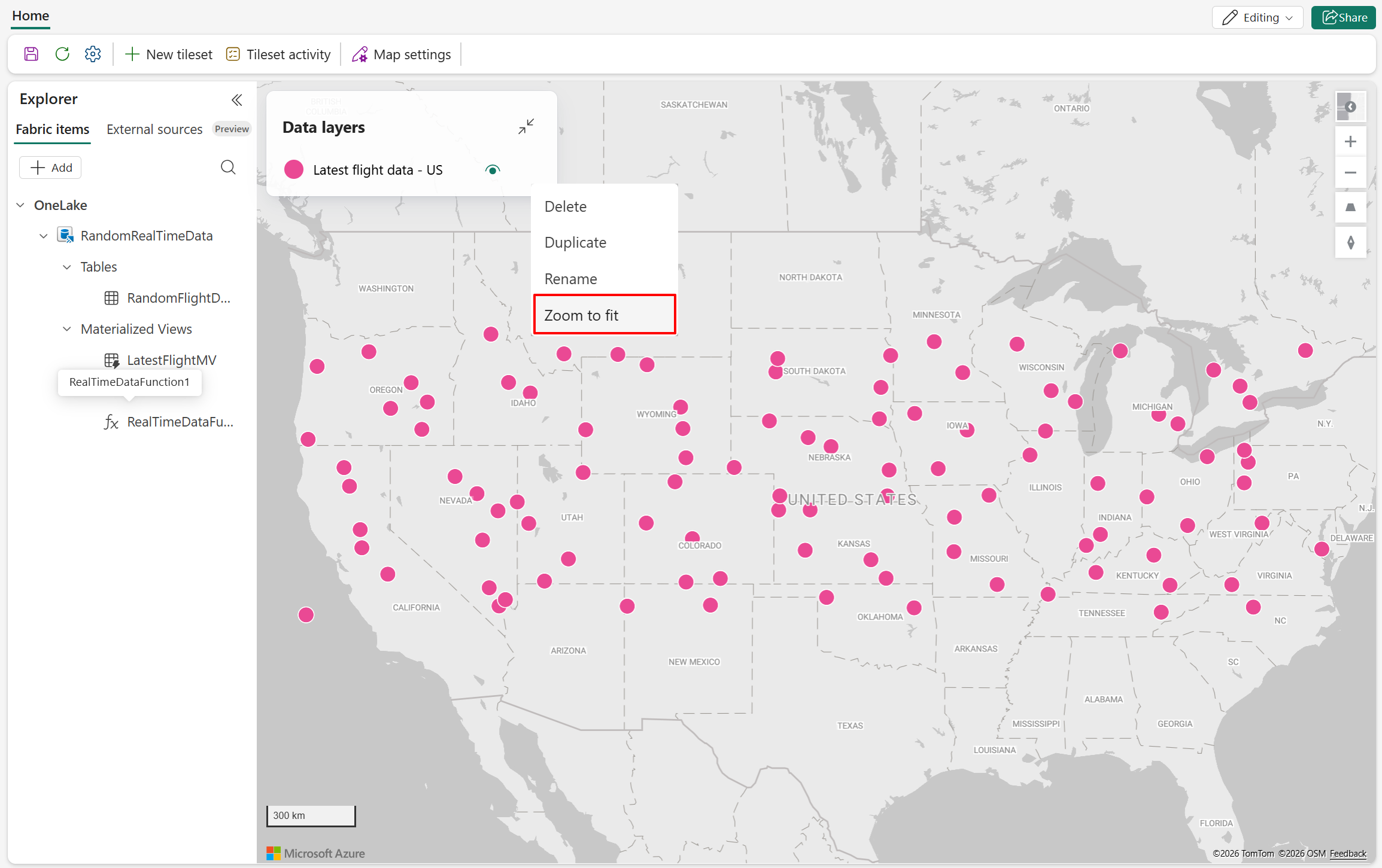Collapse the Materialized Views section
The height and width of the screenshot is (868, 1382).
[x=66, y=329]
